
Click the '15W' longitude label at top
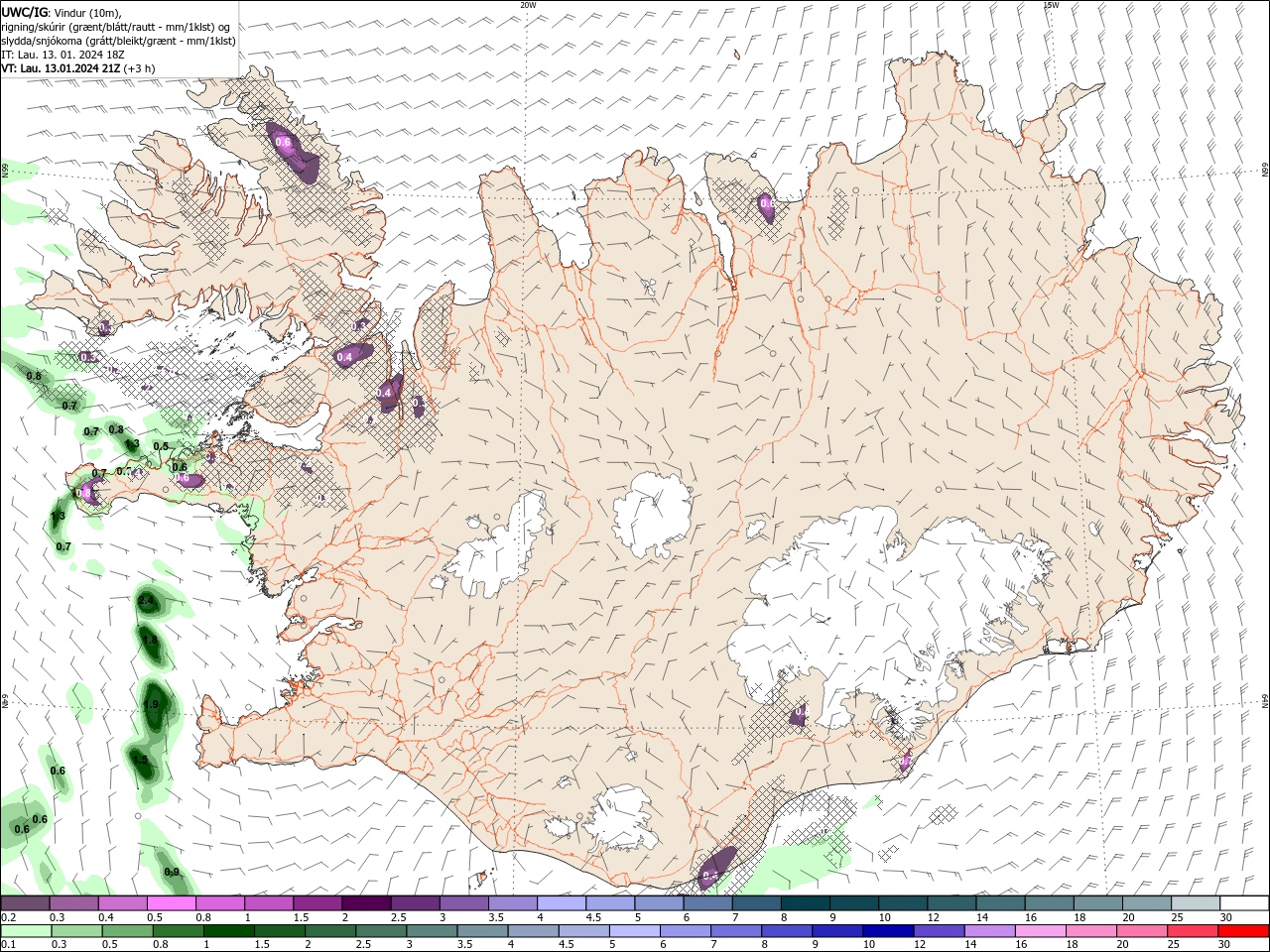tap(1051, 4)
